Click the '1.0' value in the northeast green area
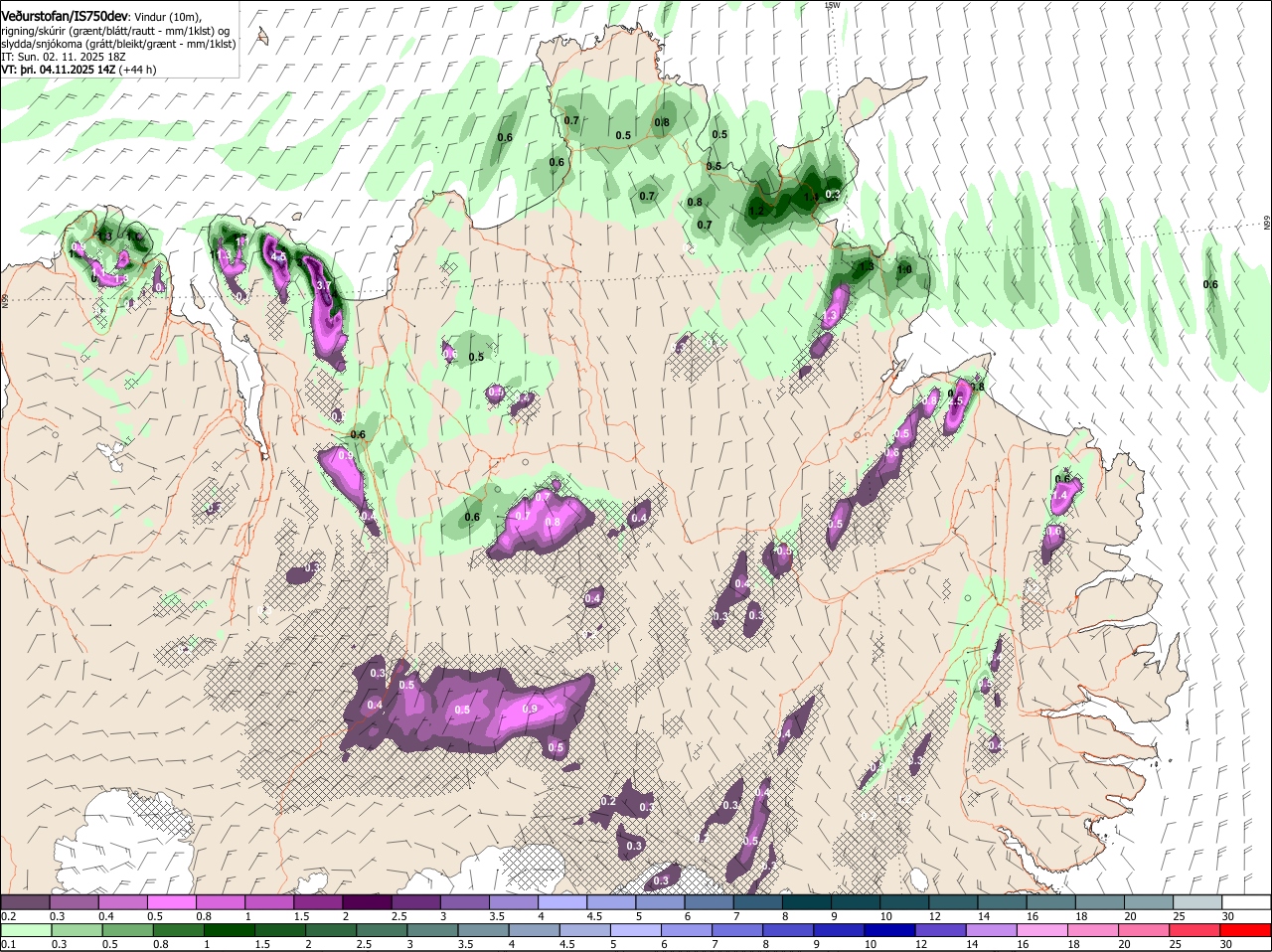This screenshot has height=952, width=1272. point(904,269)
